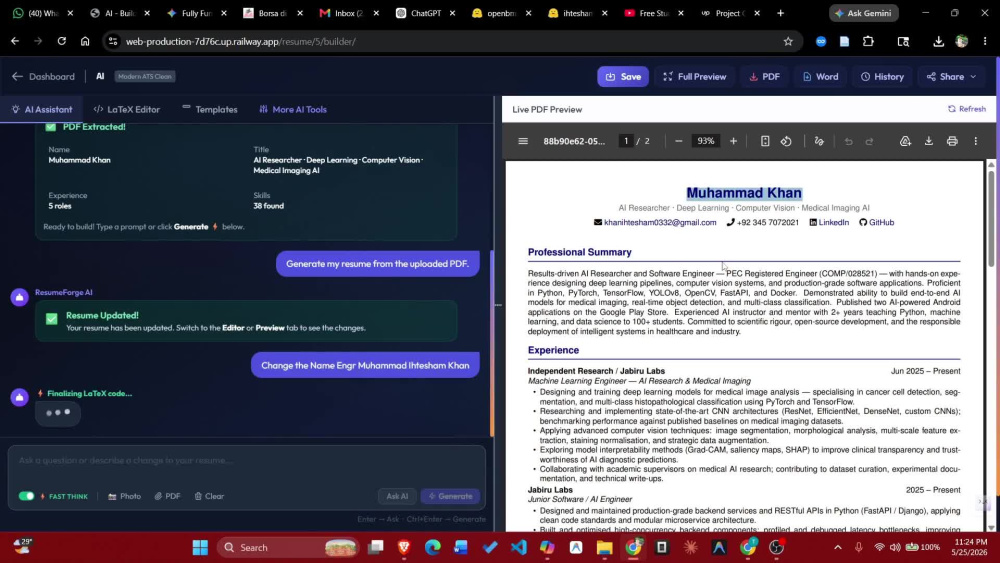The height and width of the screenshot is (563, 1000).
Task: Edit the PDF page number field
Action: click(x=626, y=141)
